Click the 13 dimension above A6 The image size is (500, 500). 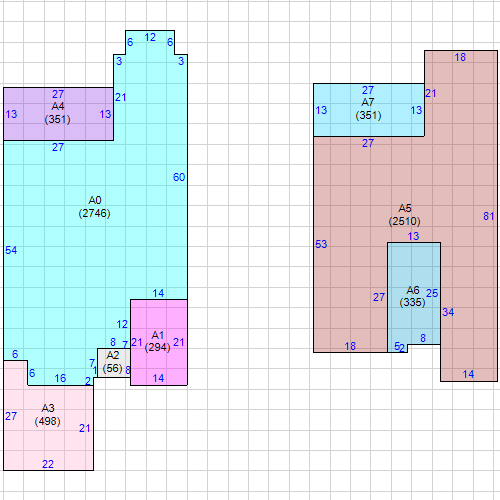413,236
